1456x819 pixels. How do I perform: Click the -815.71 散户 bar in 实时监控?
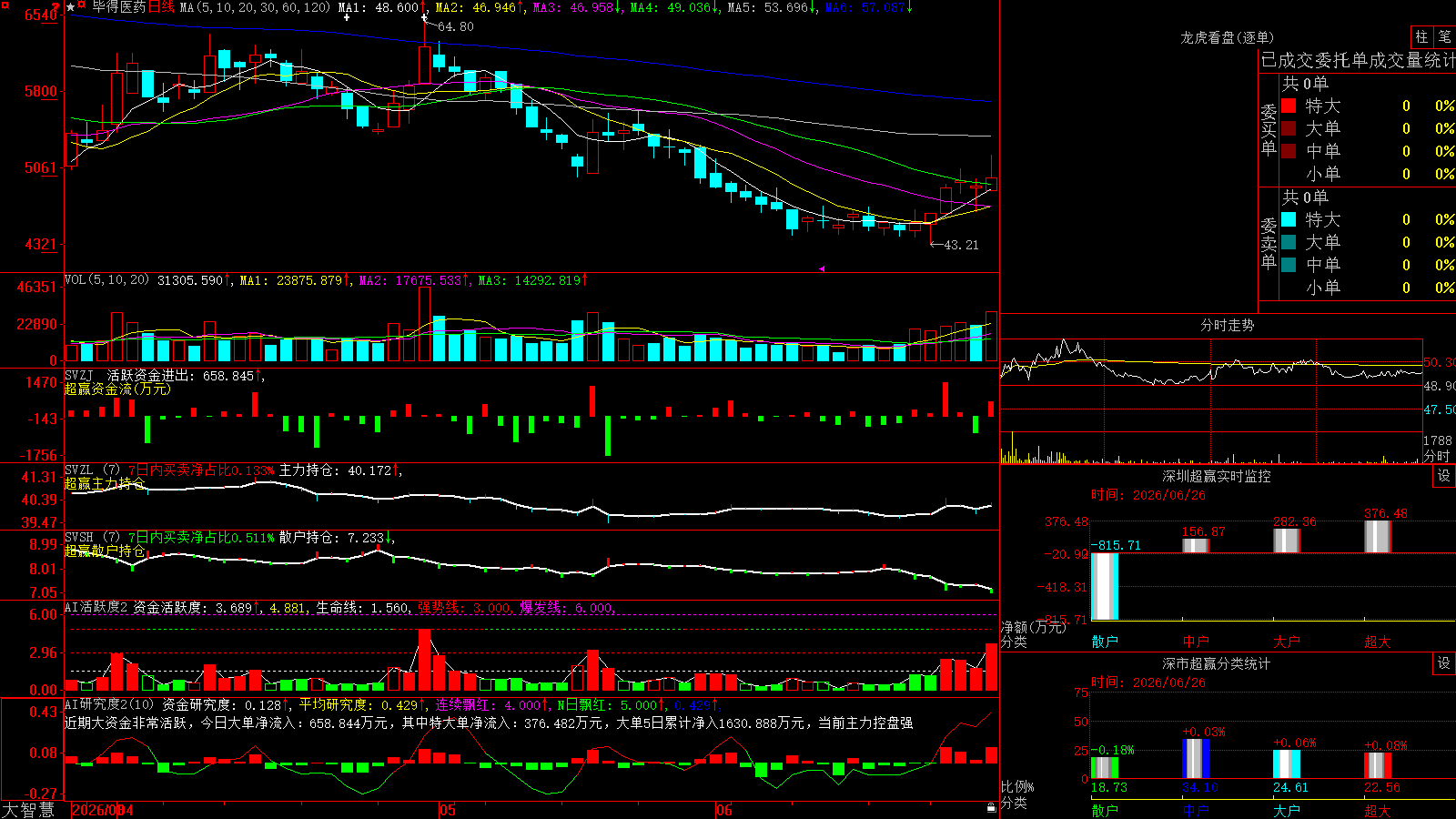click(1105, 586)
